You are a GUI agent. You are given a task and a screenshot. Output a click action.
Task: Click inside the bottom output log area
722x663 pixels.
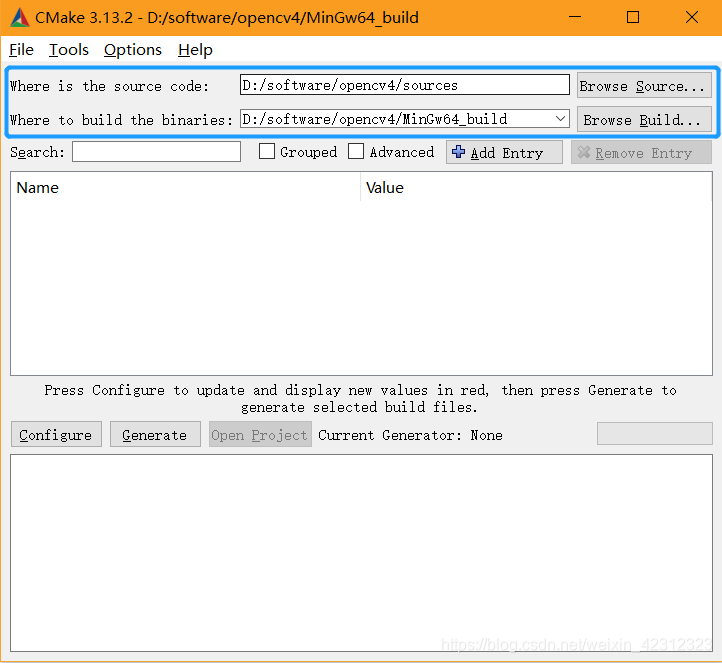(x=361, y=552)
